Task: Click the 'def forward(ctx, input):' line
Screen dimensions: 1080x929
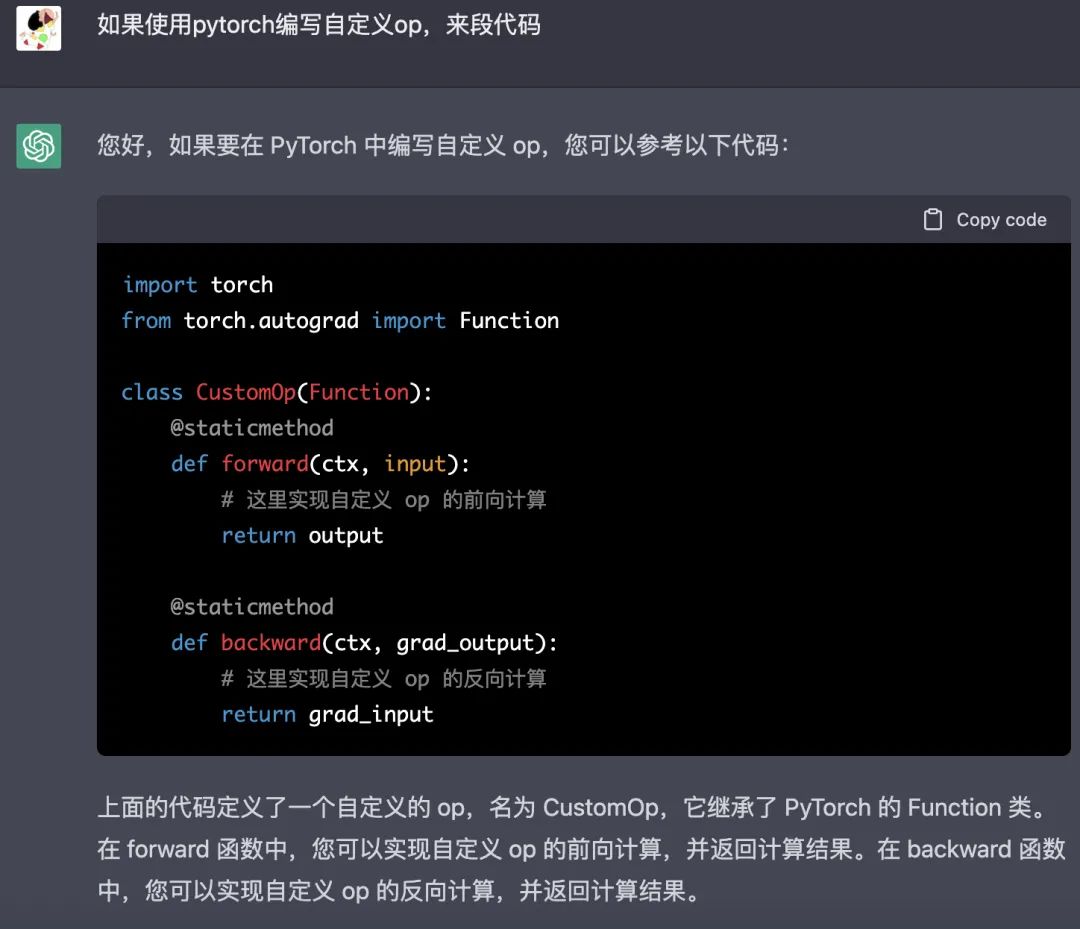Action: (320, 464)
